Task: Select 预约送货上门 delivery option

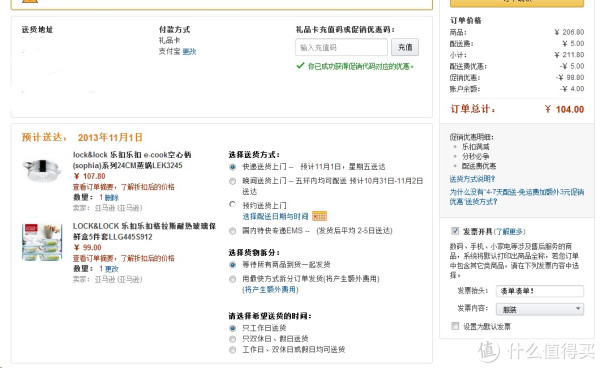Action: click(232, 204)
